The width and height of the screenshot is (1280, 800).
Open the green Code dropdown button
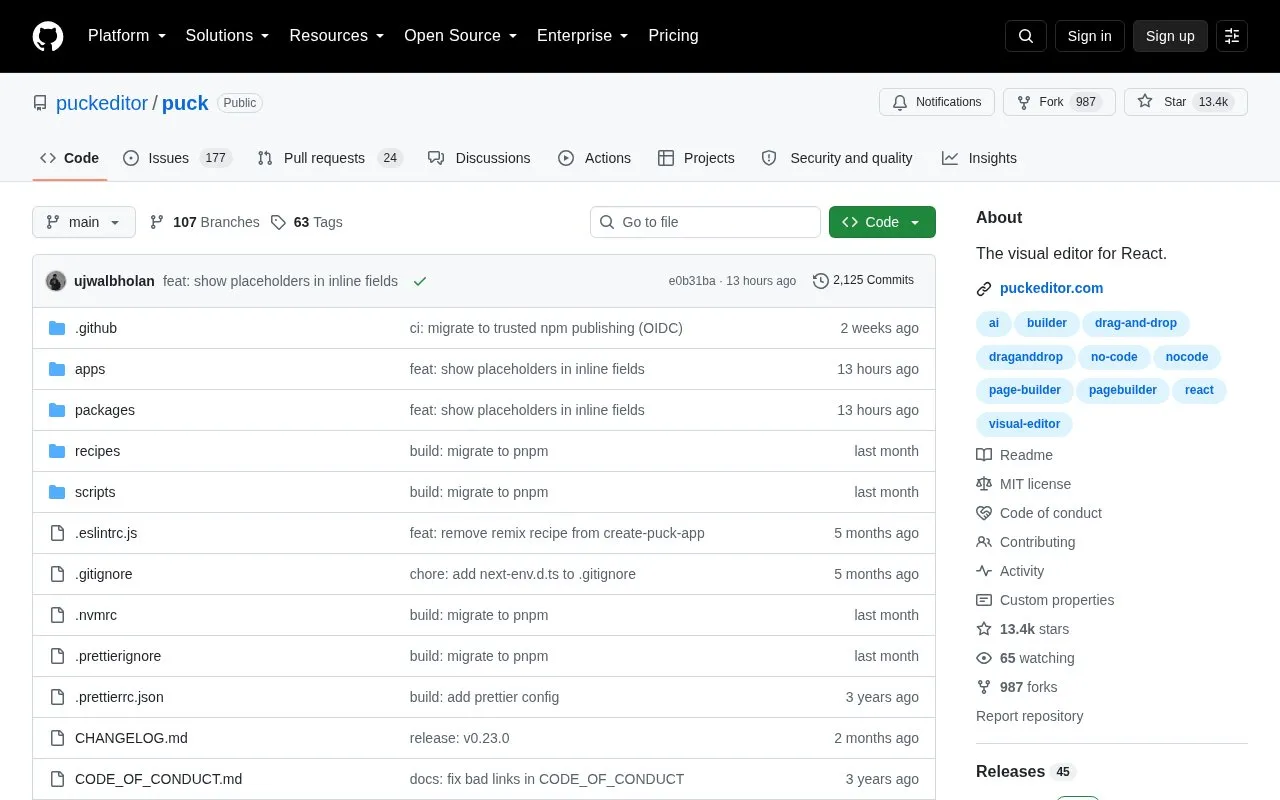click(882, 222)
